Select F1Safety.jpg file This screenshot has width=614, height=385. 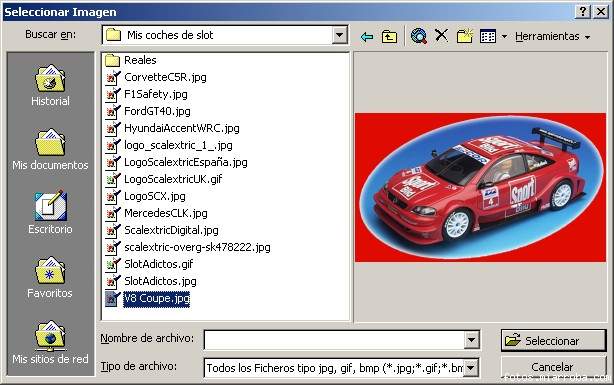click(156, 94)
